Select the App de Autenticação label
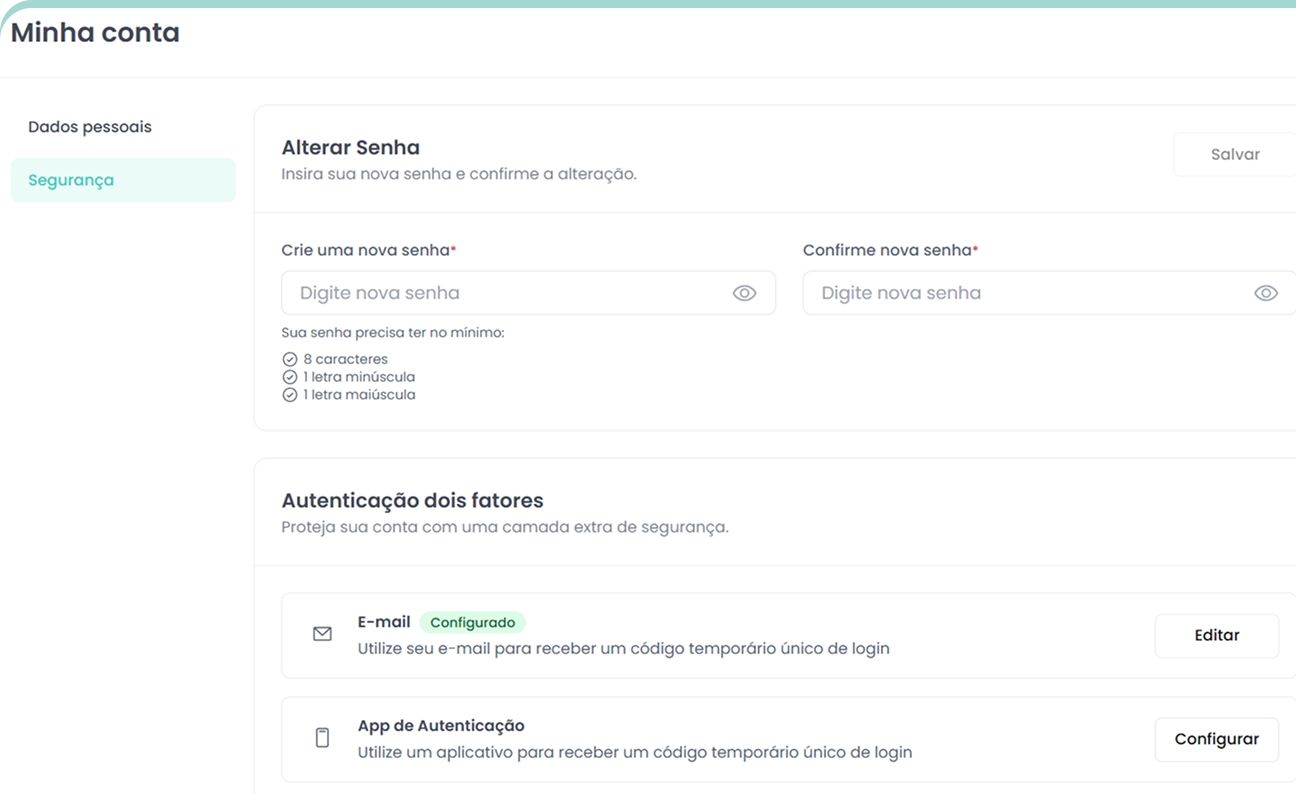Viewport: 1296px width, 794px height. click(x=441, y=725)
